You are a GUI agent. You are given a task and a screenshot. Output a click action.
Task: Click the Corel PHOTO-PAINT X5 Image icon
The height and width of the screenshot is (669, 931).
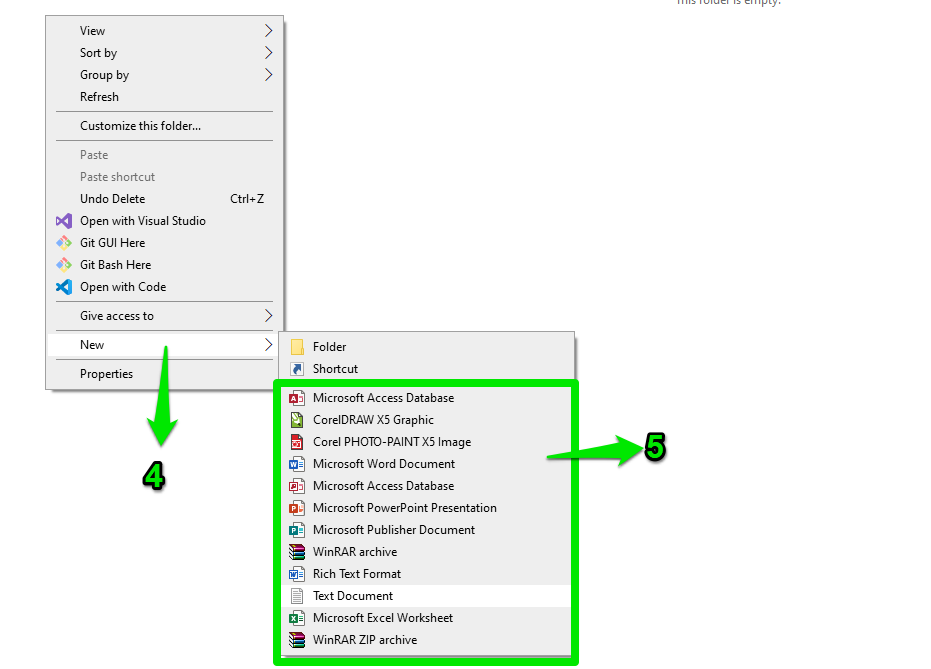click(297, 442)
